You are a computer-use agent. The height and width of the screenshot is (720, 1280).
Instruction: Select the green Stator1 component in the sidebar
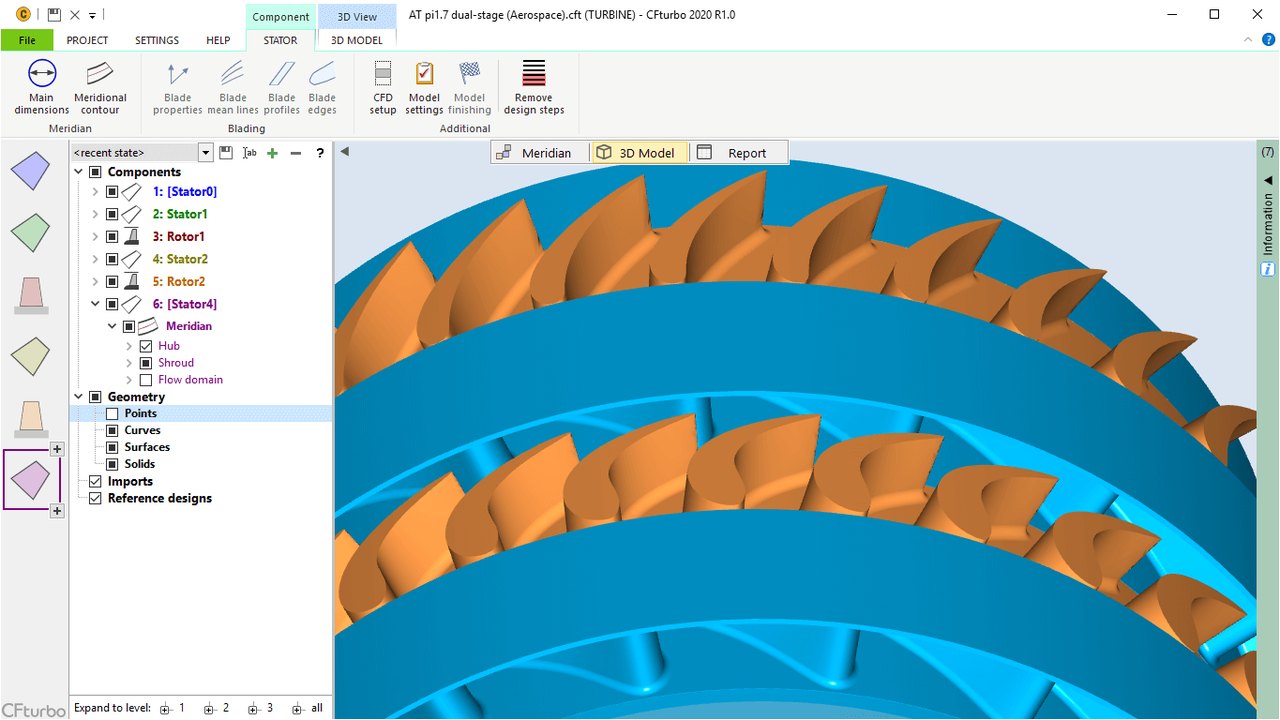(30, 232)
